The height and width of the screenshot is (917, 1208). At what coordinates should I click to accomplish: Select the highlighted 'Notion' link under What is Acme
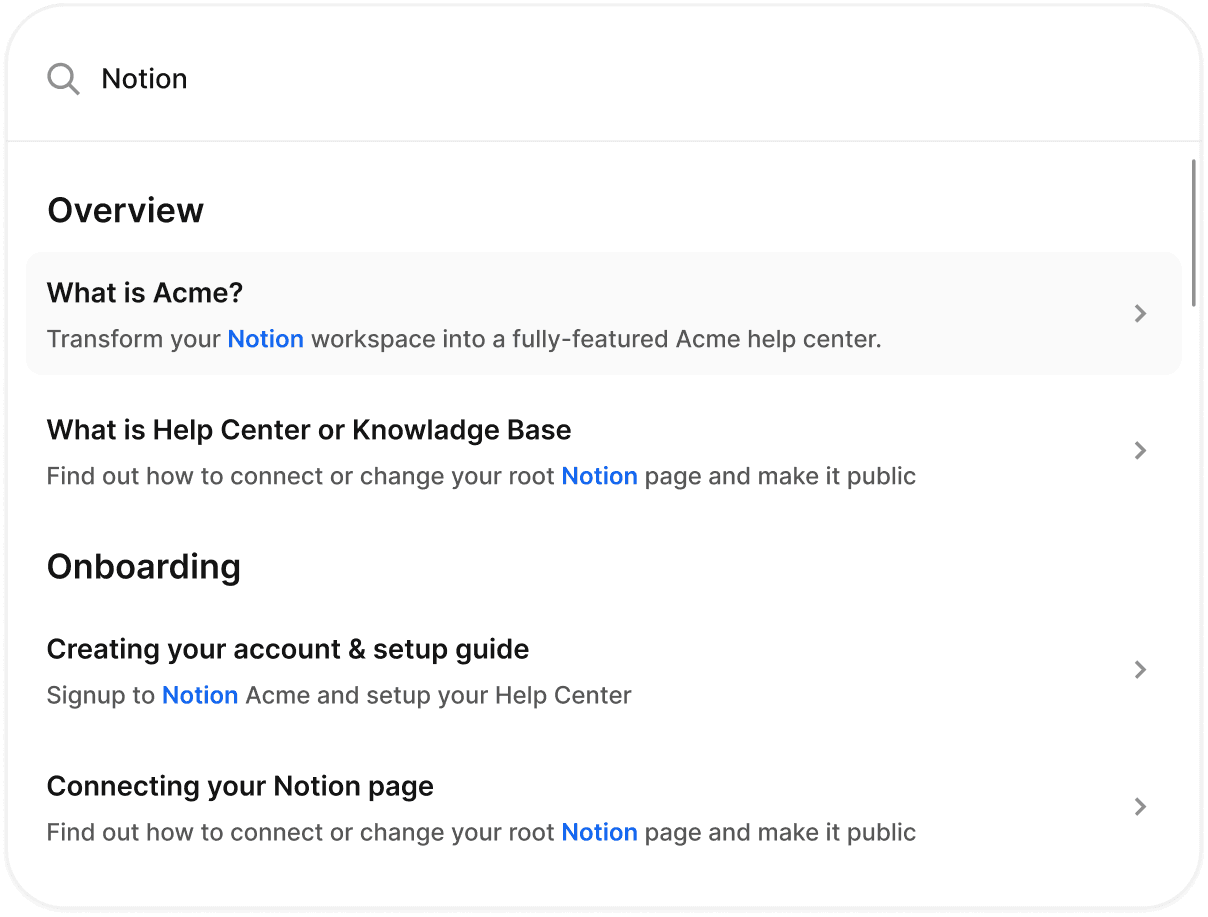[265, 339]
